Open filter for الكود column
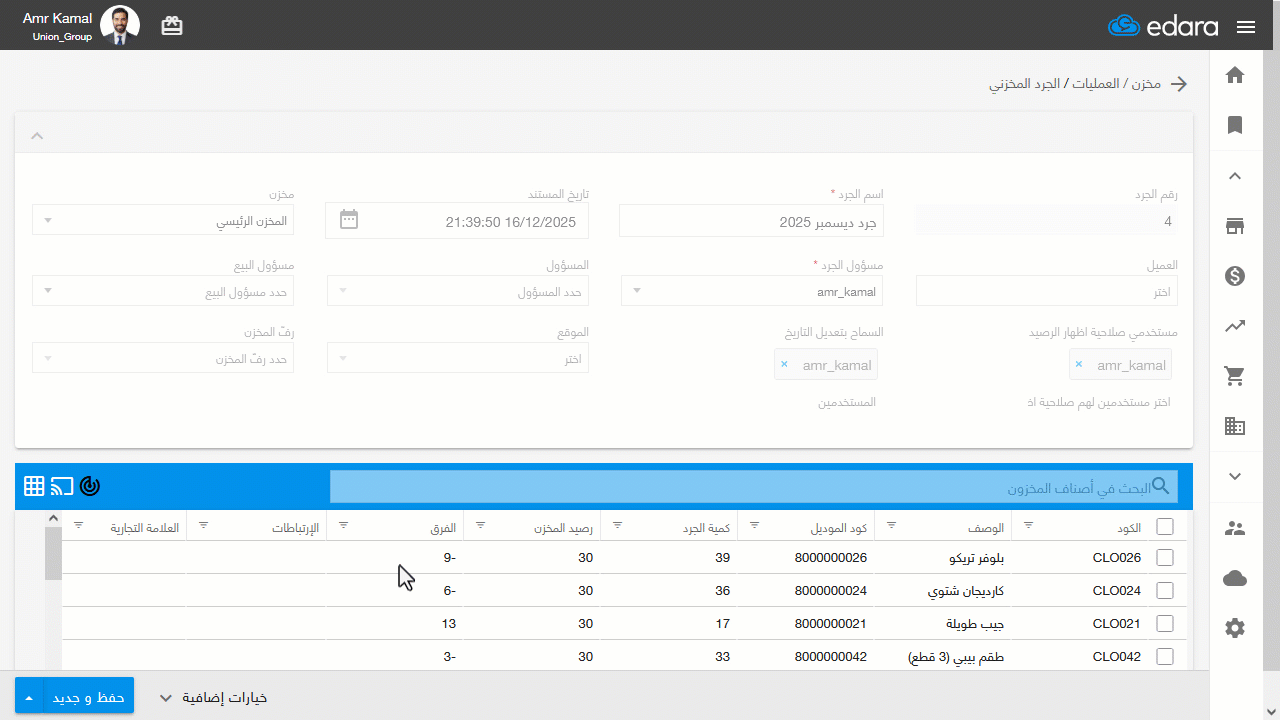Screen dimensions: 1280x720 point(1029,525)
